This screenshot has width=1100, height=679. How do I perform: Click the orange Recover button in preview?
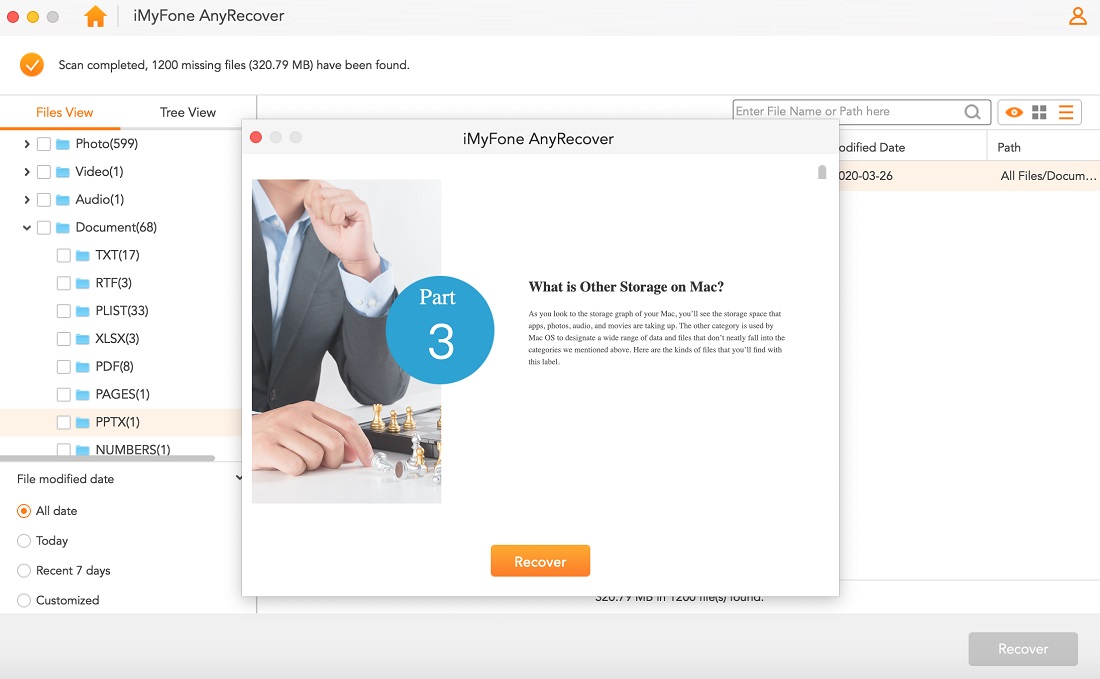540,561
